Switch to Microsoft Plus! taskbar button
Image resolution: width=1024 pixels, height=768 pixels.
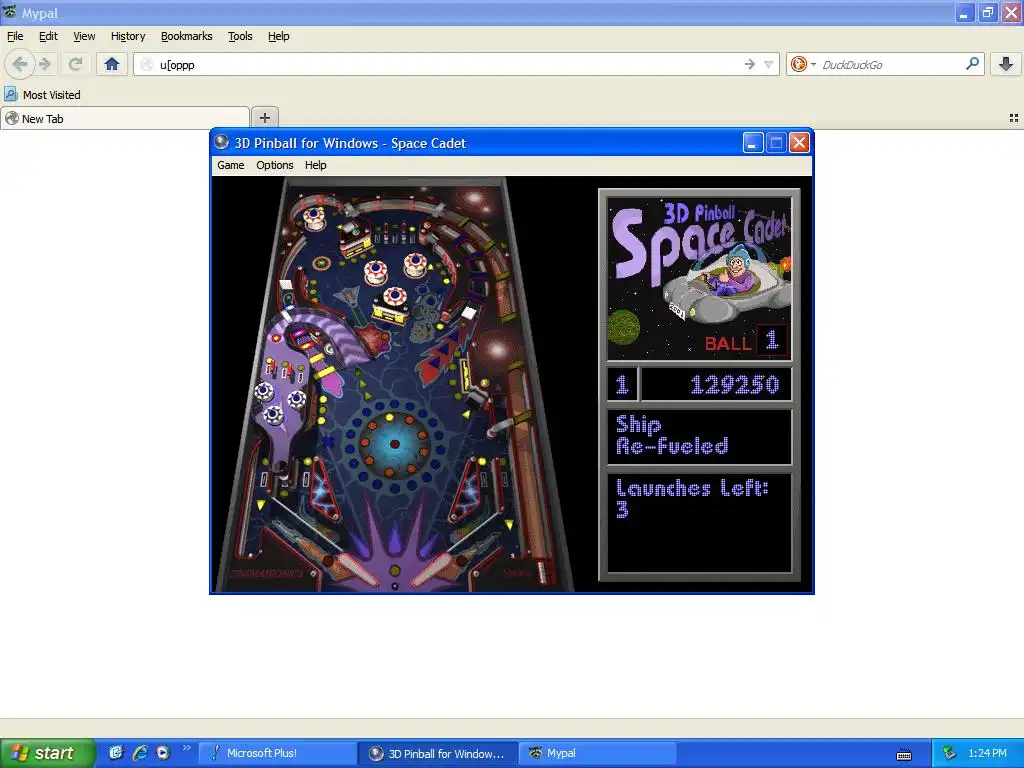(278, 753)
